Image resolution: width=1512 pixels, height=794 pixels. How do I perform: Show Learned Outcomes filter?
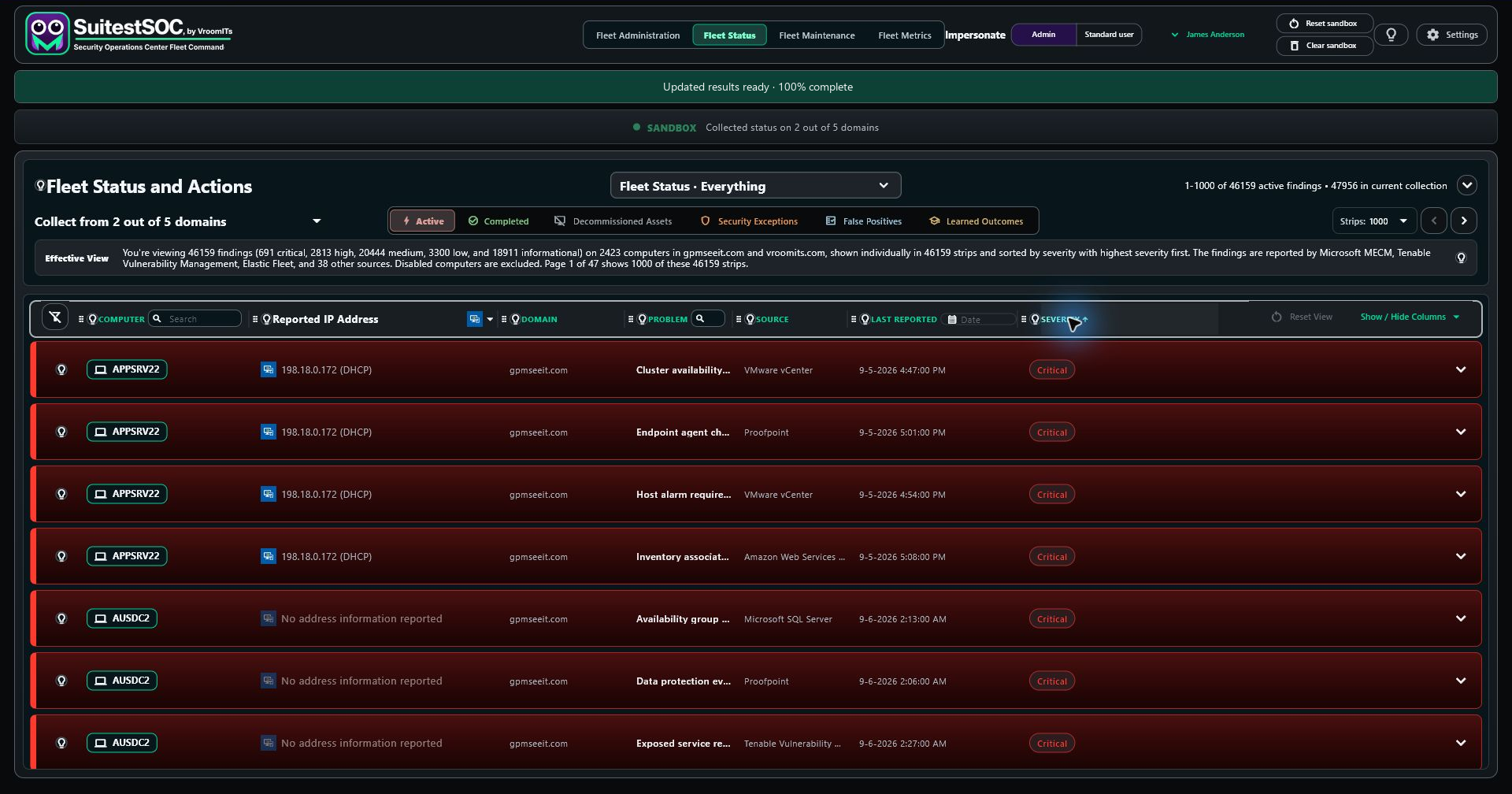coord(976,221)
